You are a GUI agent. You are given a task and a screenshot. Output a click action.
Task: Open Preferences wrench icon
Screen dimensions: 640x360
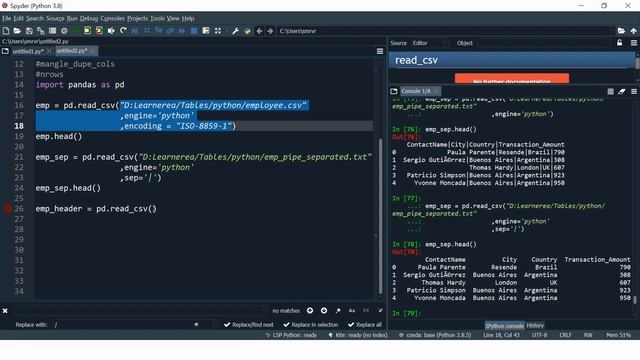click(236, 31)
